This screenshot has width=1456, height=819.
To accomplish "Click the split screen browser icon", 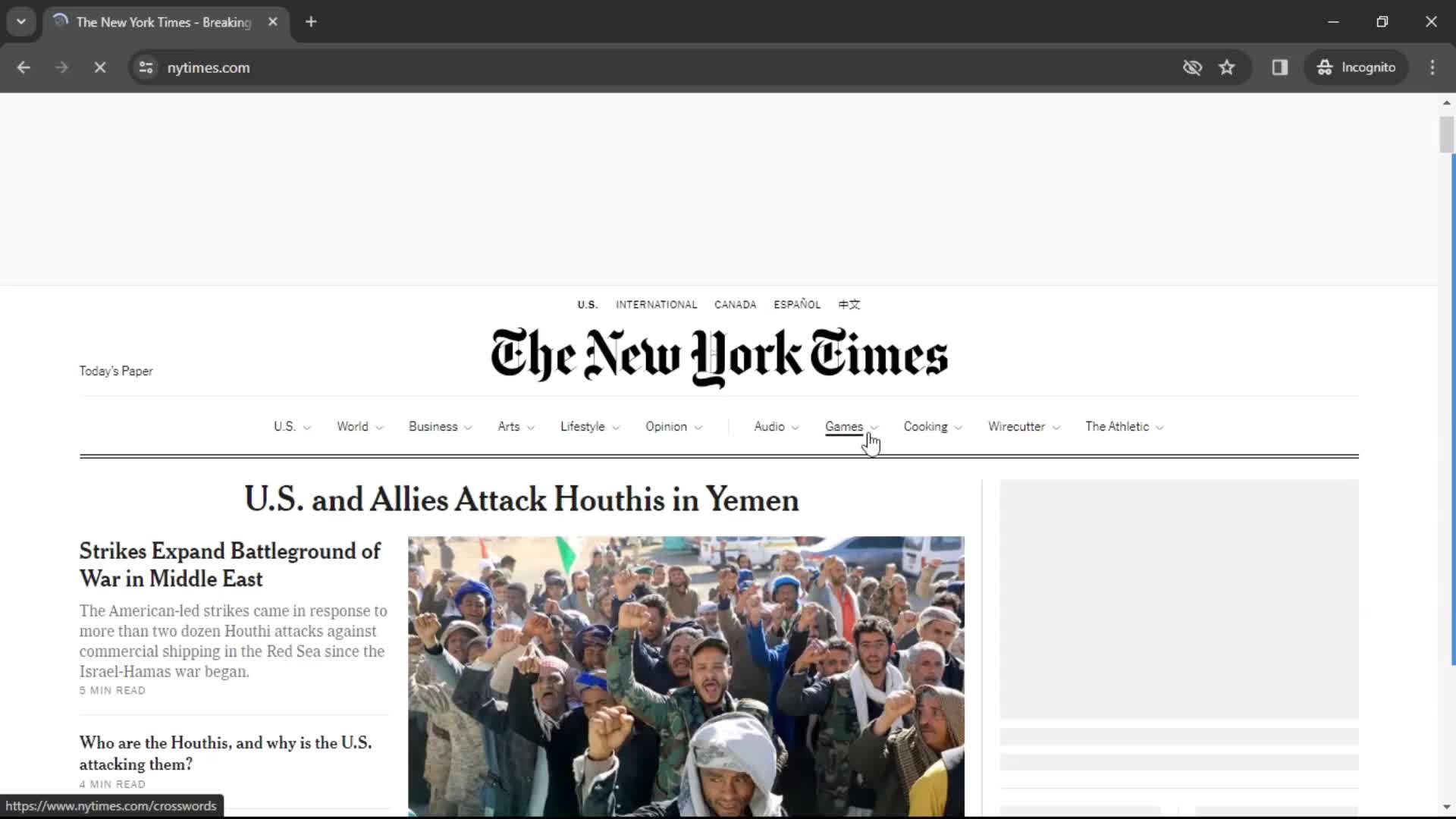I will [x=1279, y=67].
